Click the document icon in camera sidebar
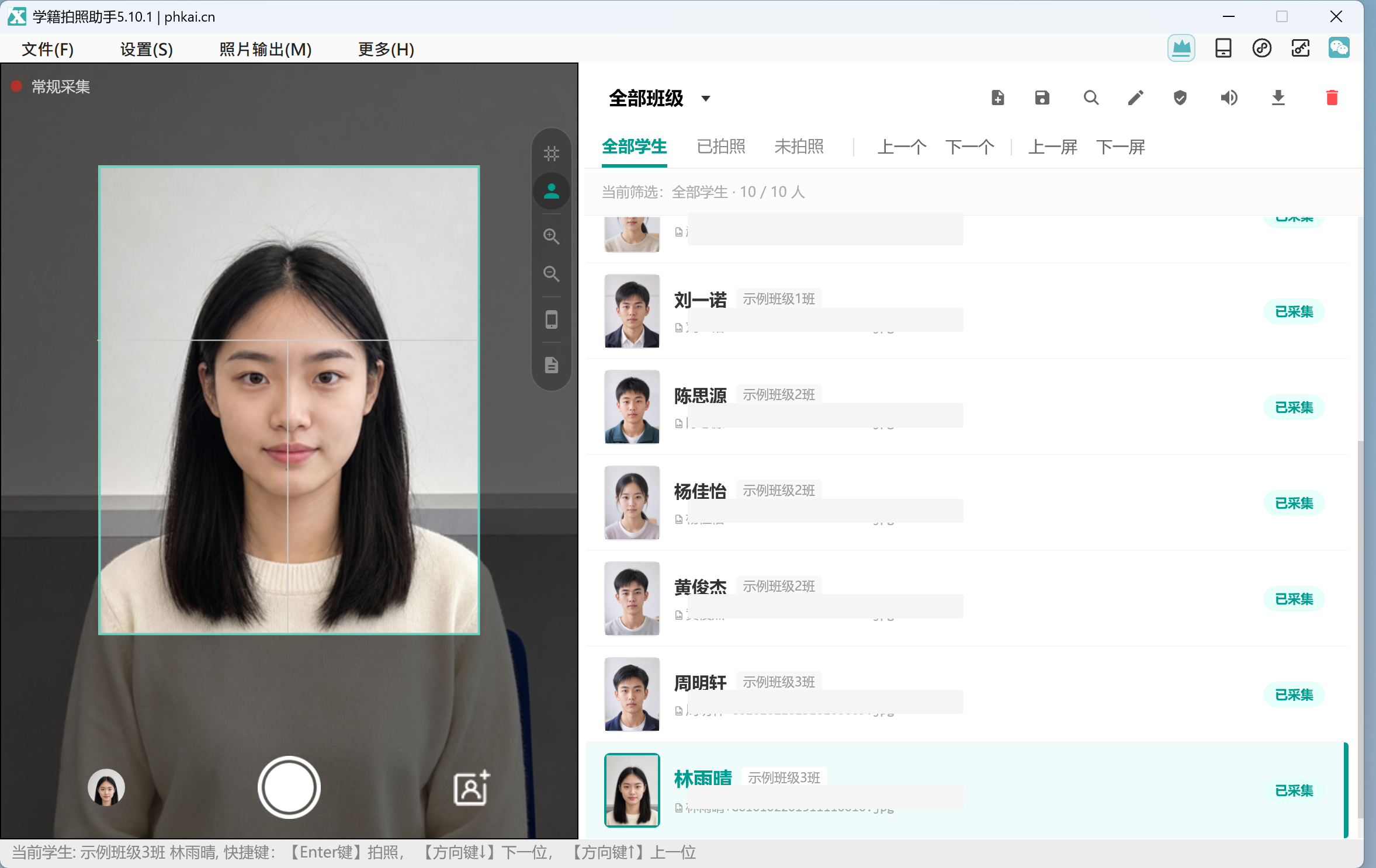Image resolution: width=1376 pixels, height=868 pixels. click(x=551, y=365)
